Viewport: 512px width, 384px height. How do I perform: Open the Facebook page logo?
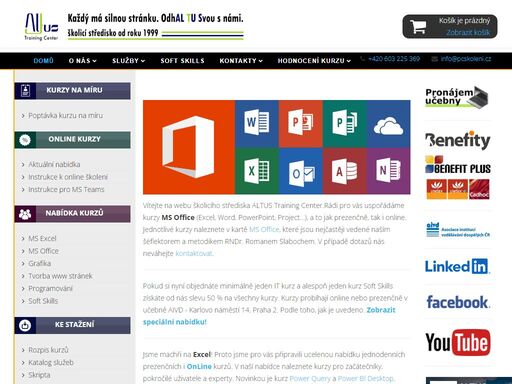458,302
